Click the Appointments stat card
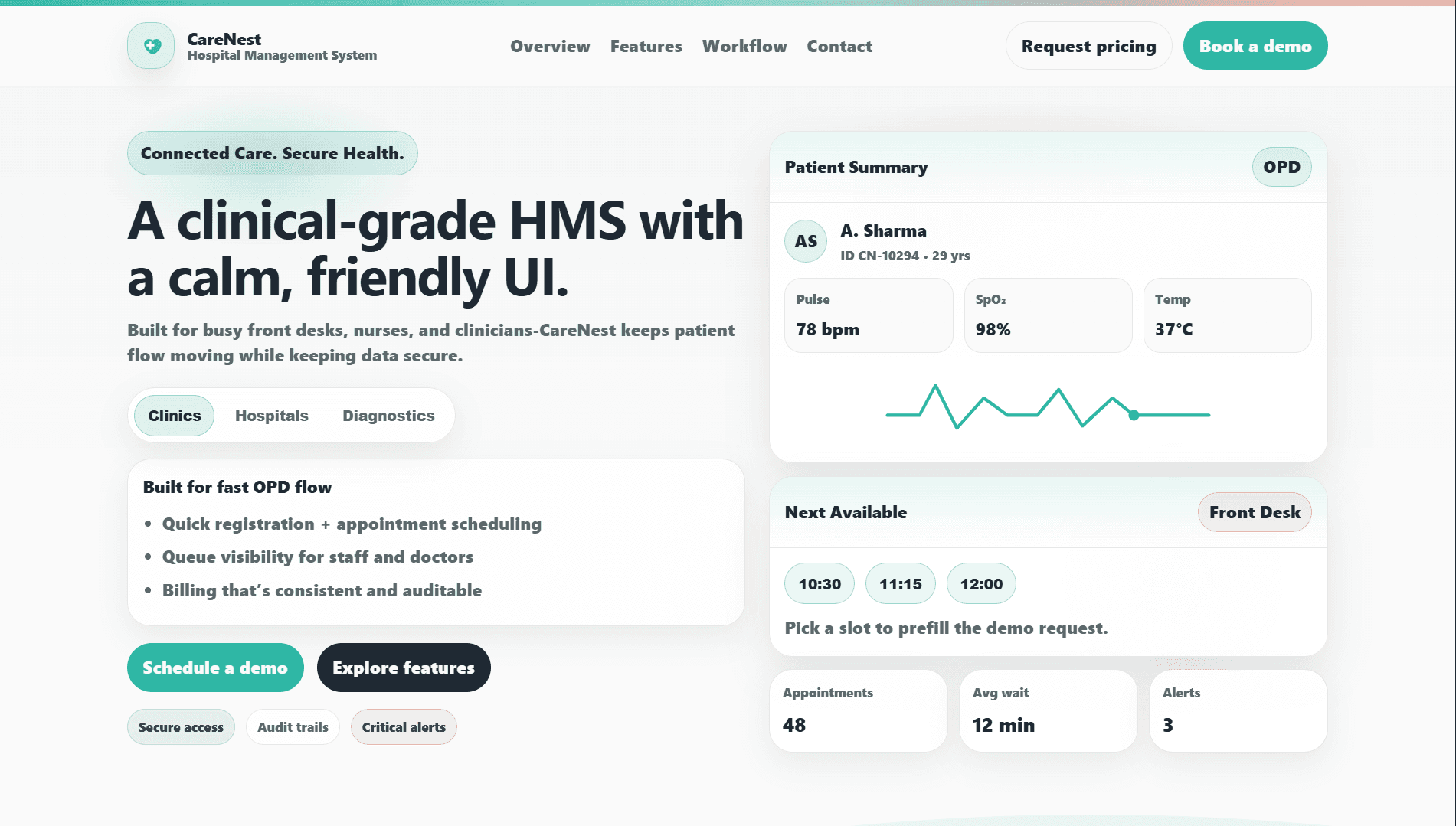Screen dimensions: 1456x826 [859, 710]
